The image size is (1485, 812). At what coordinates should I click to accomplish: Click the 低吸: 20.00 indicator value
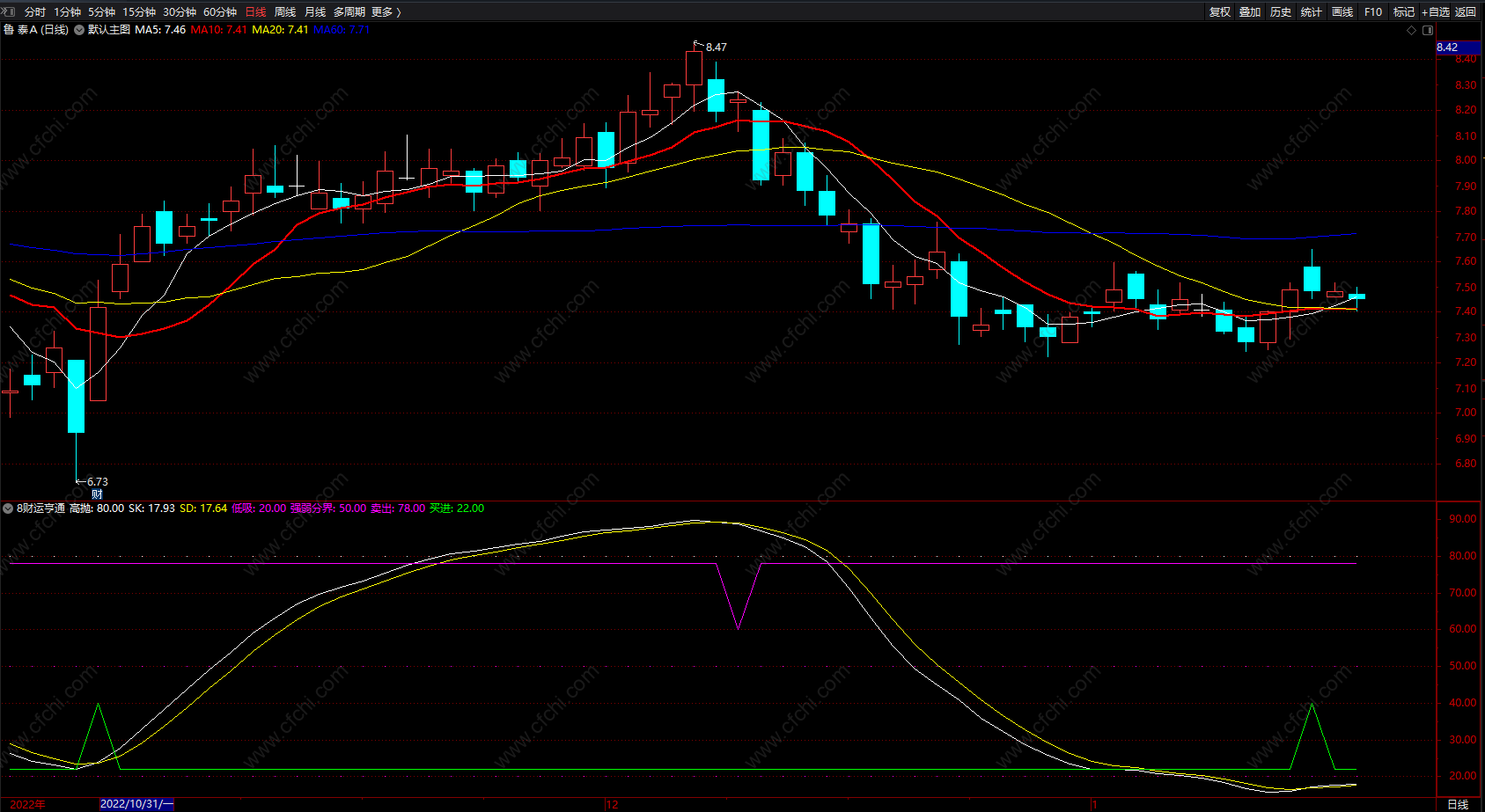pos(259,508)
